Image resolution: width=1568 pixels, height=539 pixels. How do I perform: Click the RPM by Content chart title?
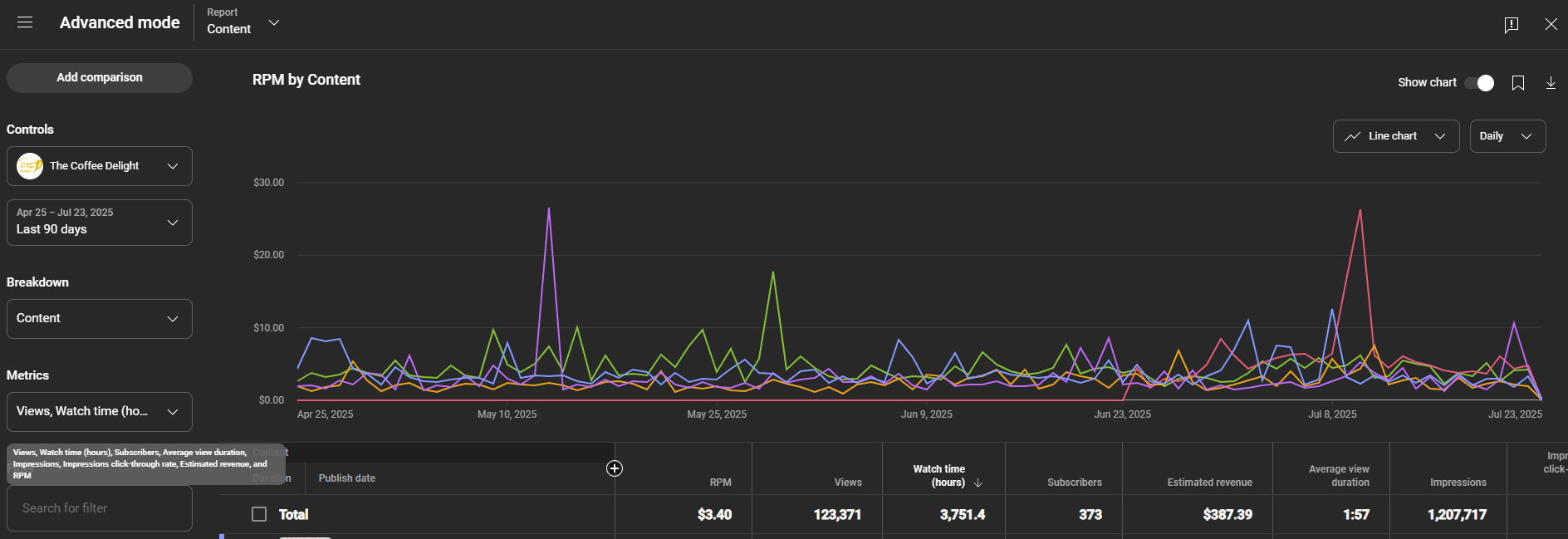click(x=306, y=80)
